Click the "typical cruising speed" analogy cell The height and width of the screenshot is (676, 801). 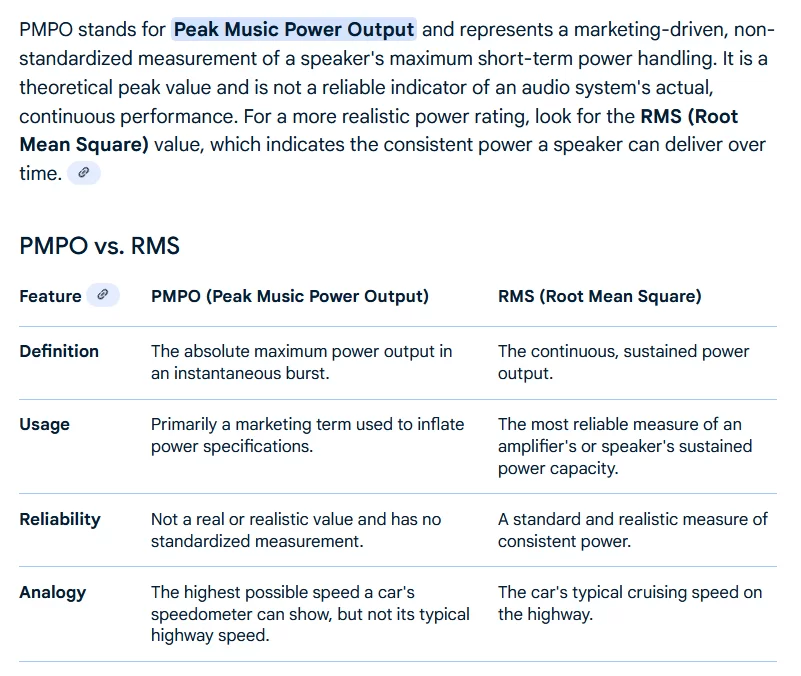coord(630,603)
